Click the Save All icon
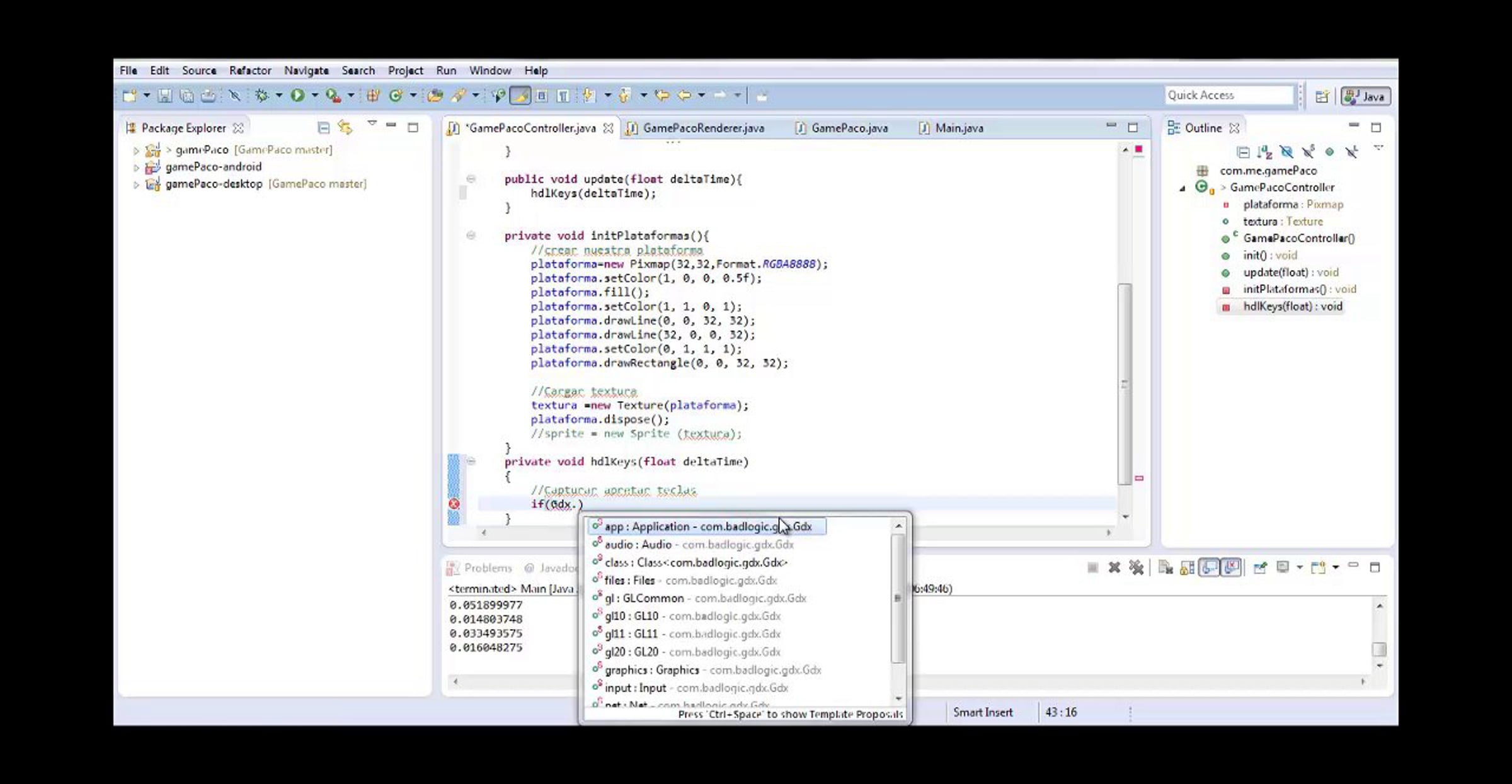Image resolution: width=1512 pixels, height=784 pixels. pos(186,96)
